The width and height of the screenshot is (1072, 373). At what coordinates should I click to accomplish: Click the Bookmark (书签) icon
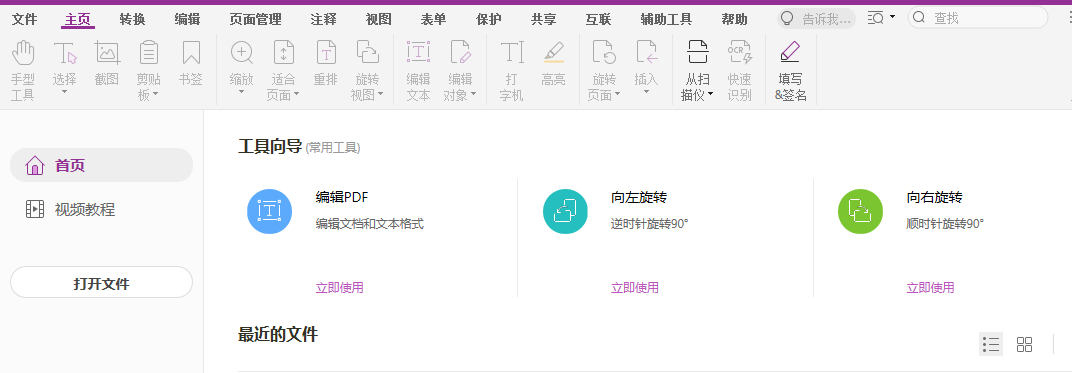point(191,53)
